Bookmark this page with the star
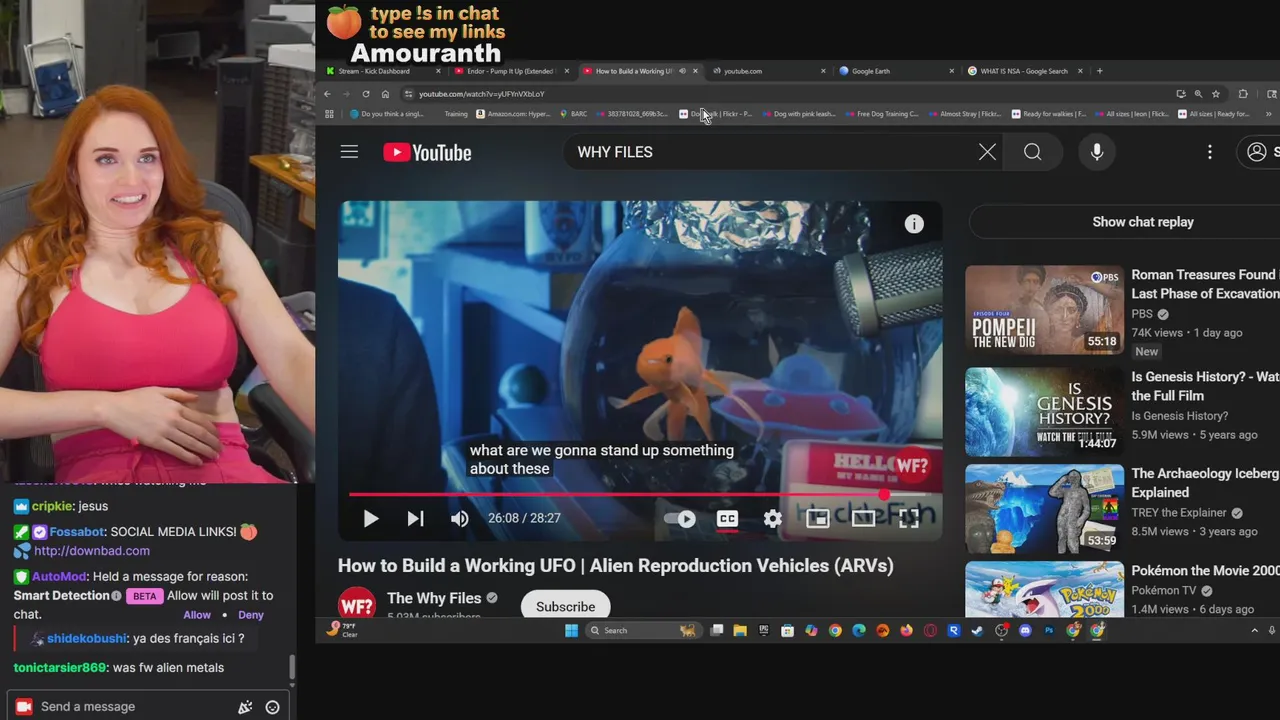The width and height of the screenshot is (1280, 720). (1216, 94)
